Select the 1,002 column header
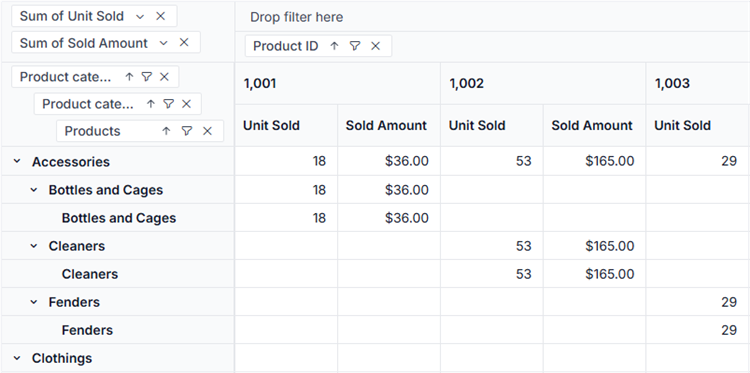Viewport: 750px width, 373px height. 543,84
